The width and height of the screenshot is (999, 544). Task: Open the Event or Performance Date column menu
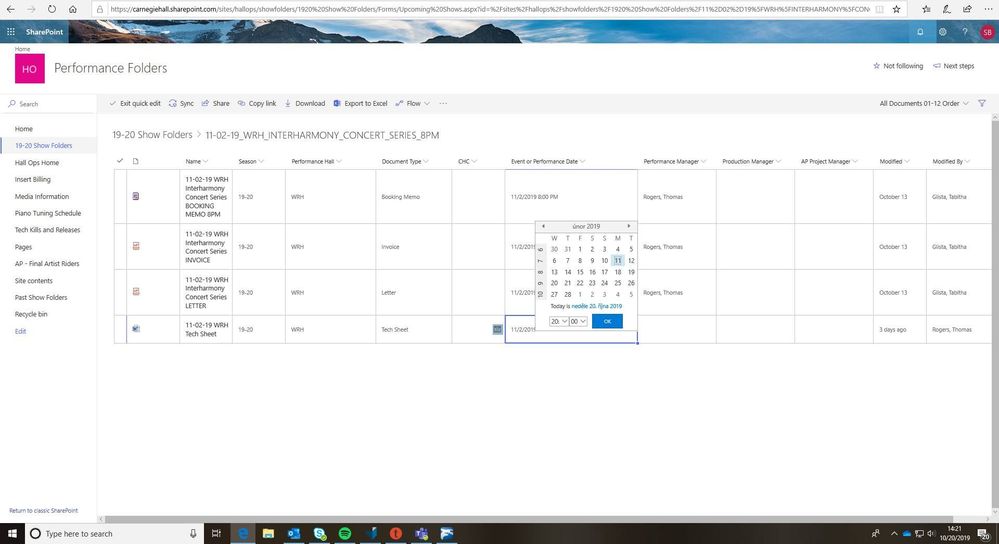[x=548, y=161]
